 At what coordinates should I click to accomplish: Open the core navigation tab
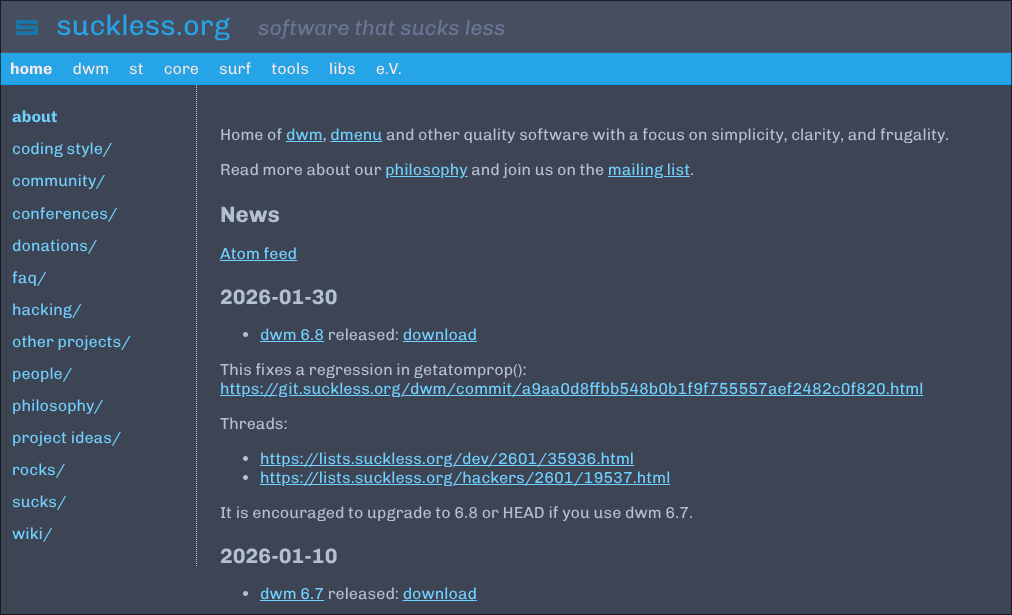[x=181, y=69]
